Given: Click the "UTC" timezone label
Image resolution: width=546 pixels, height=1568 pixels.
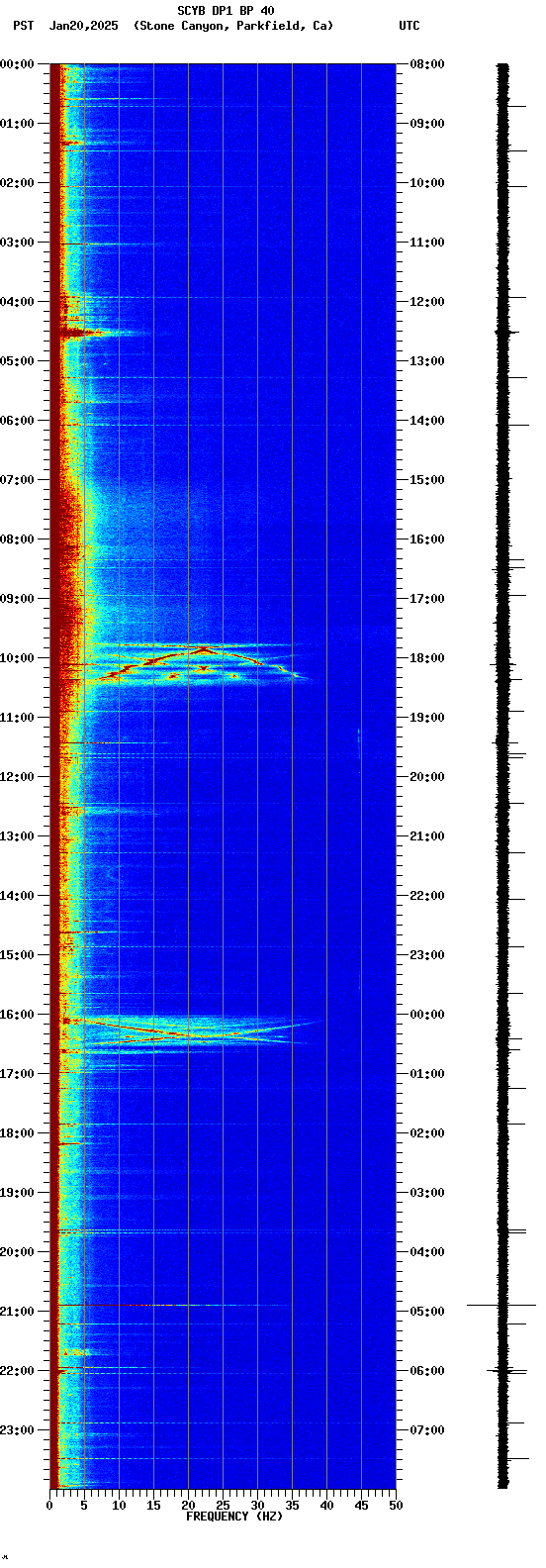Looking at the screenshot, I should 409,26.
